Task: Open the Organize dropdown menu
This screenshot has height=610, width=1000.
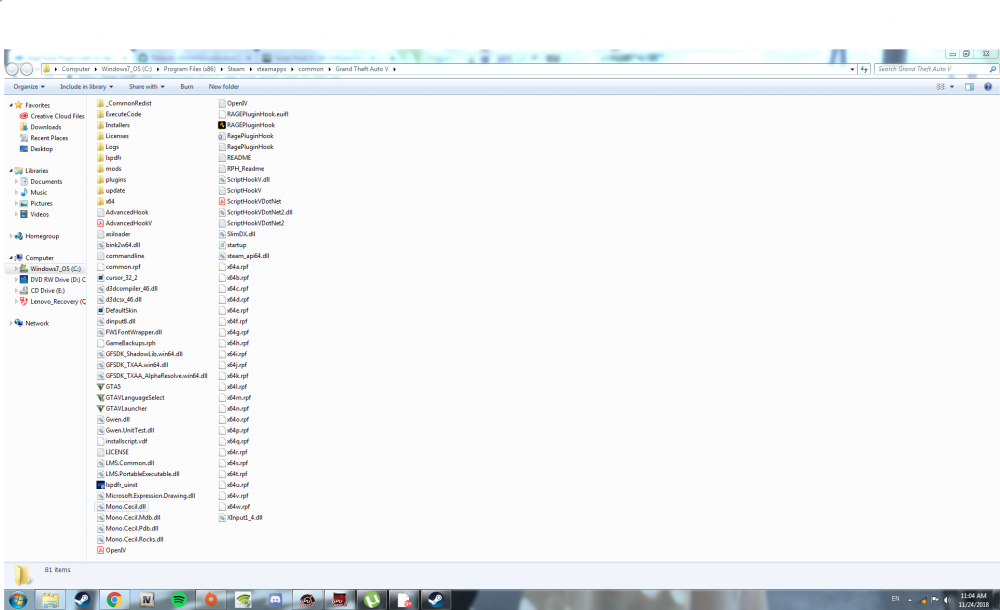Action: coord(29,87)
